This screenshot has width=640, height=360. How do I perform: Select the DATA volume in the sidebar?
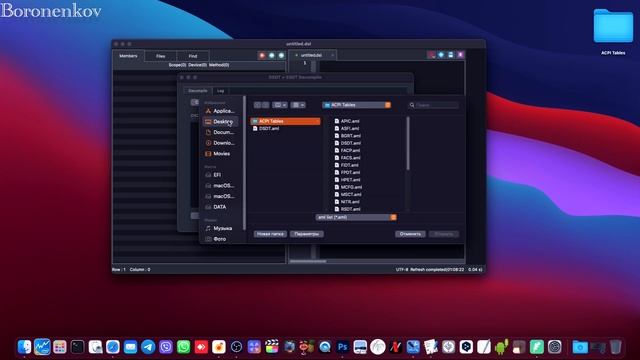[220, 207]
